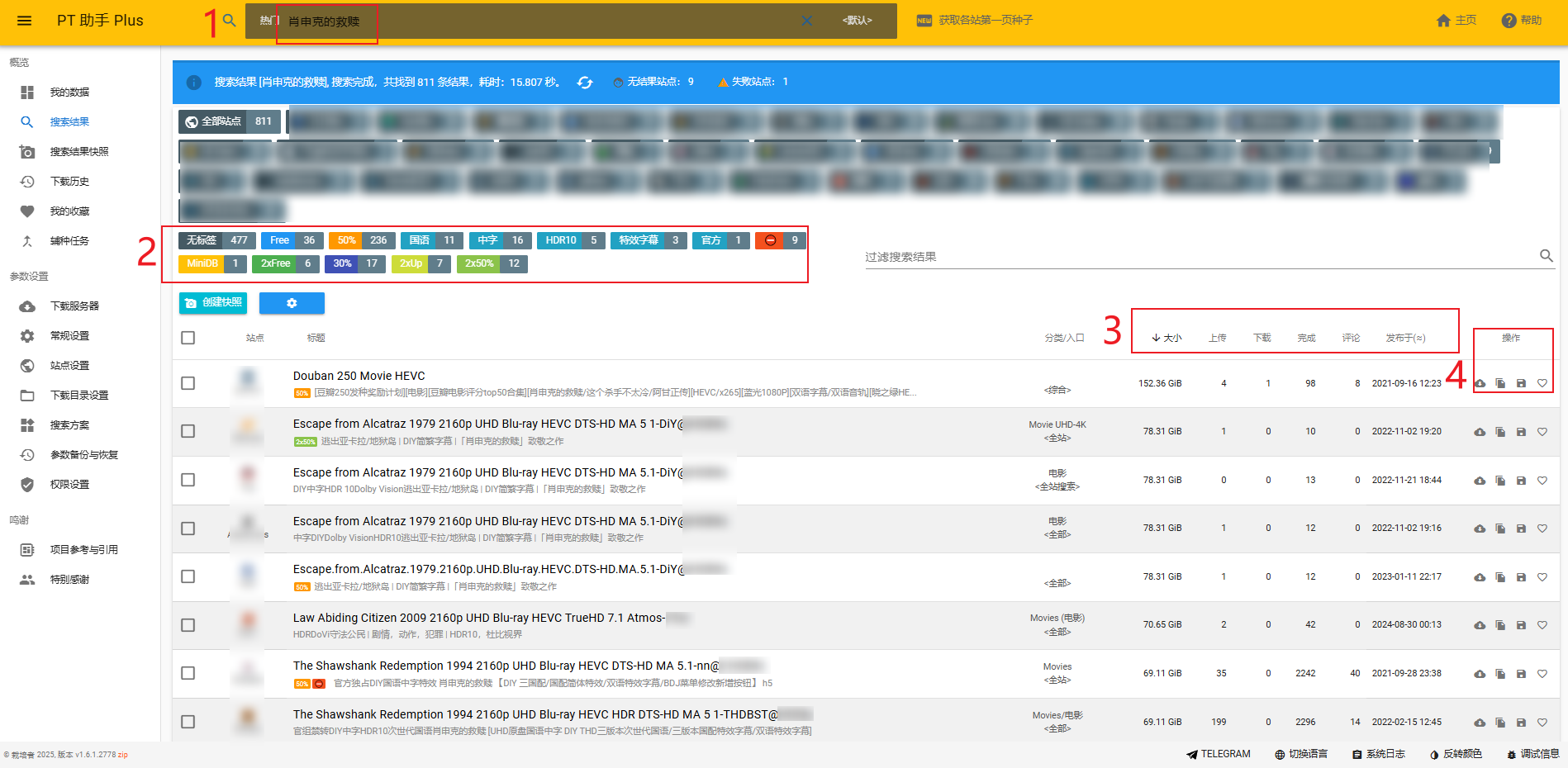Open the TELEGRAM link in footer

[x=1219, y=754]
